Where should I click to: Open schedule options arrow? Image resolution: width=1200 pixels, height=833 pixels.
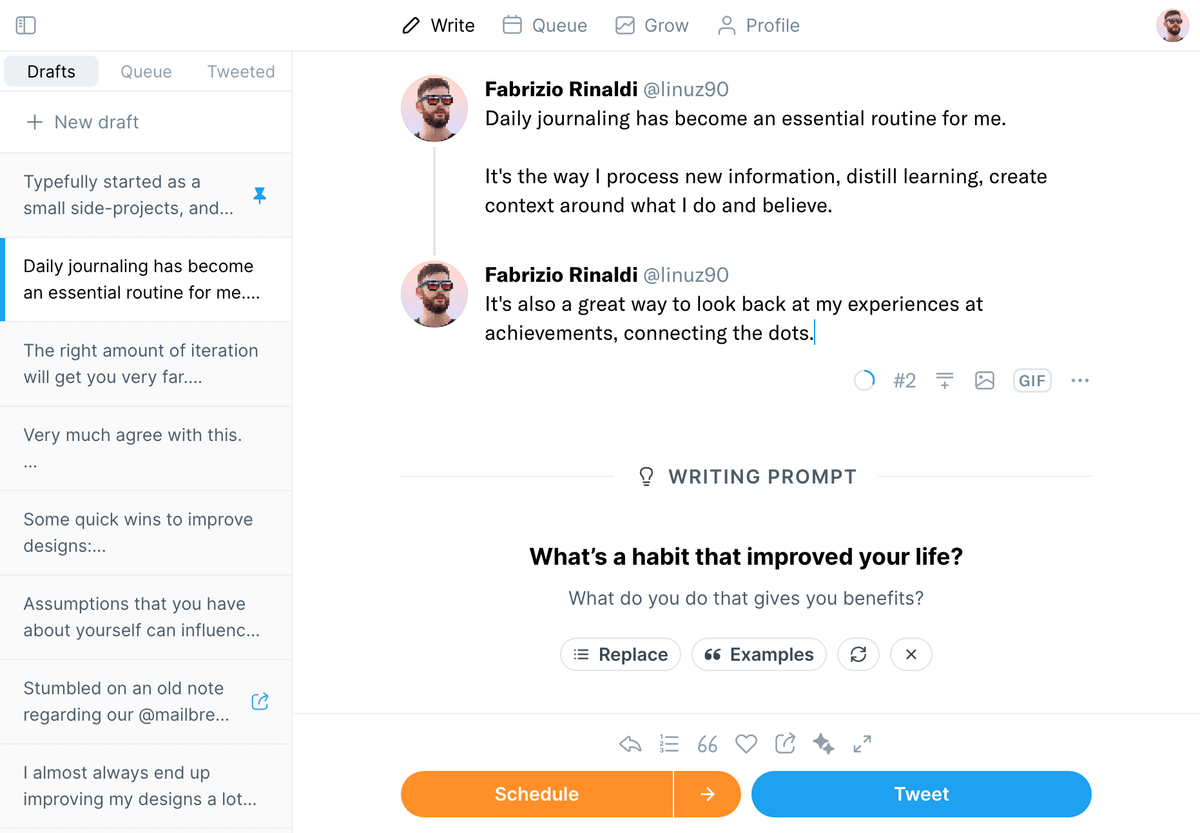[707, 794]
